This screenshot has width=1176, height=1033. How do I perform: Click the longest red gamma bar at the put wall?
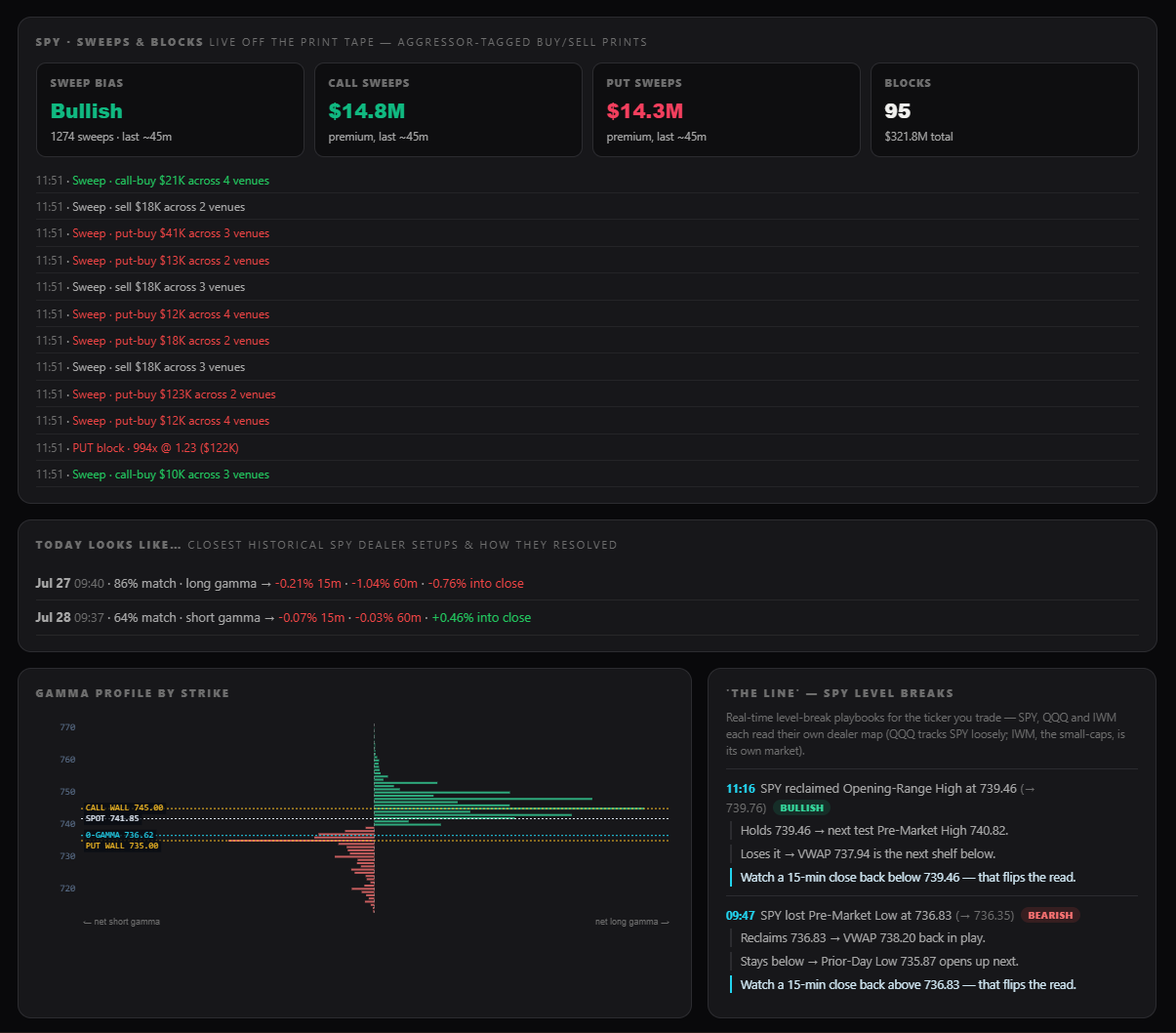[301, 840]
